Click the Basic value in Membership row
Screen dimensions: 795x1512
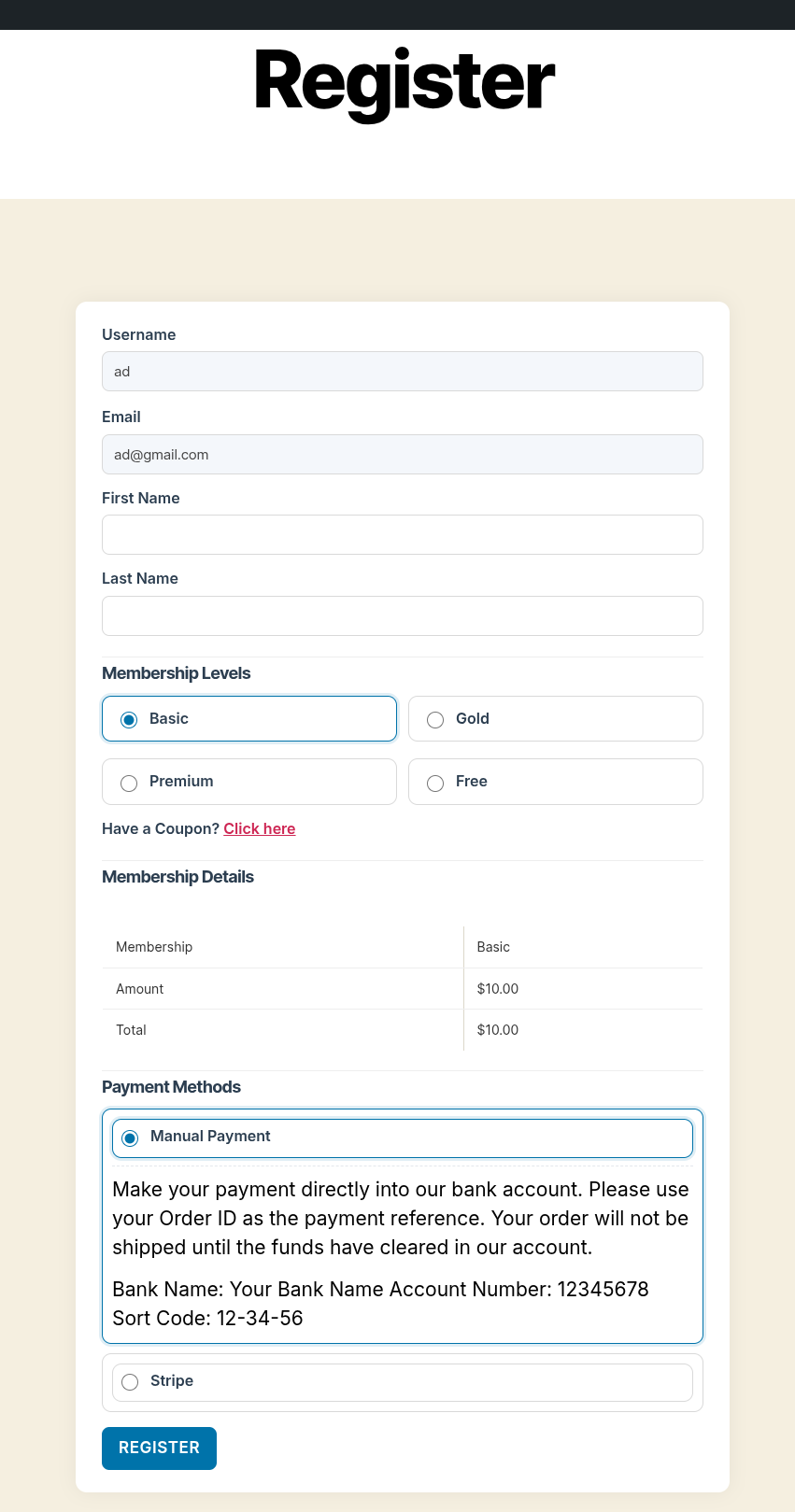click(x=493, y=947)
